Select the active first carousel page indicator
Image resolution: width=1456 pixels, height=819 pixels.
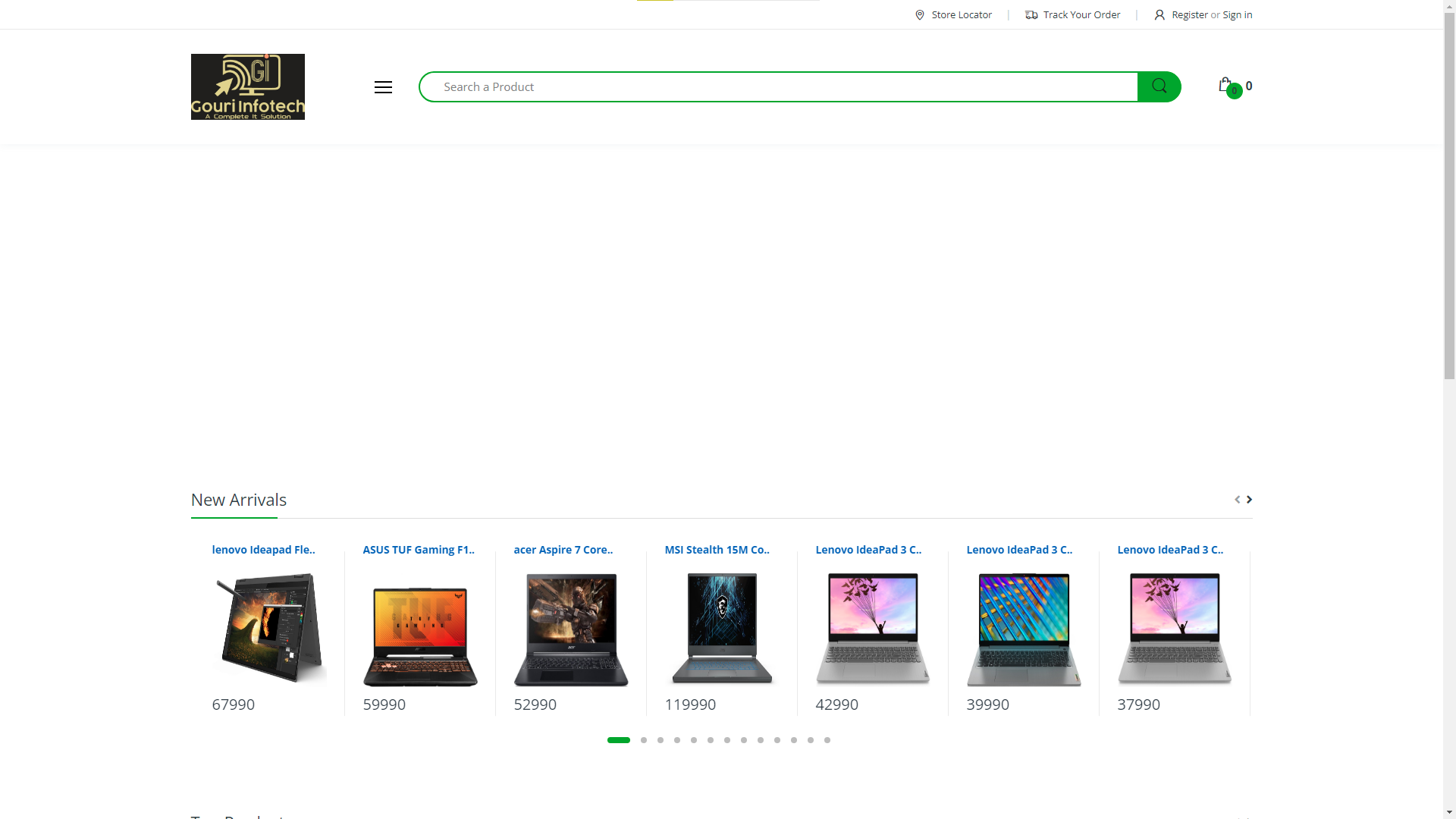click(x=619, y=740)
